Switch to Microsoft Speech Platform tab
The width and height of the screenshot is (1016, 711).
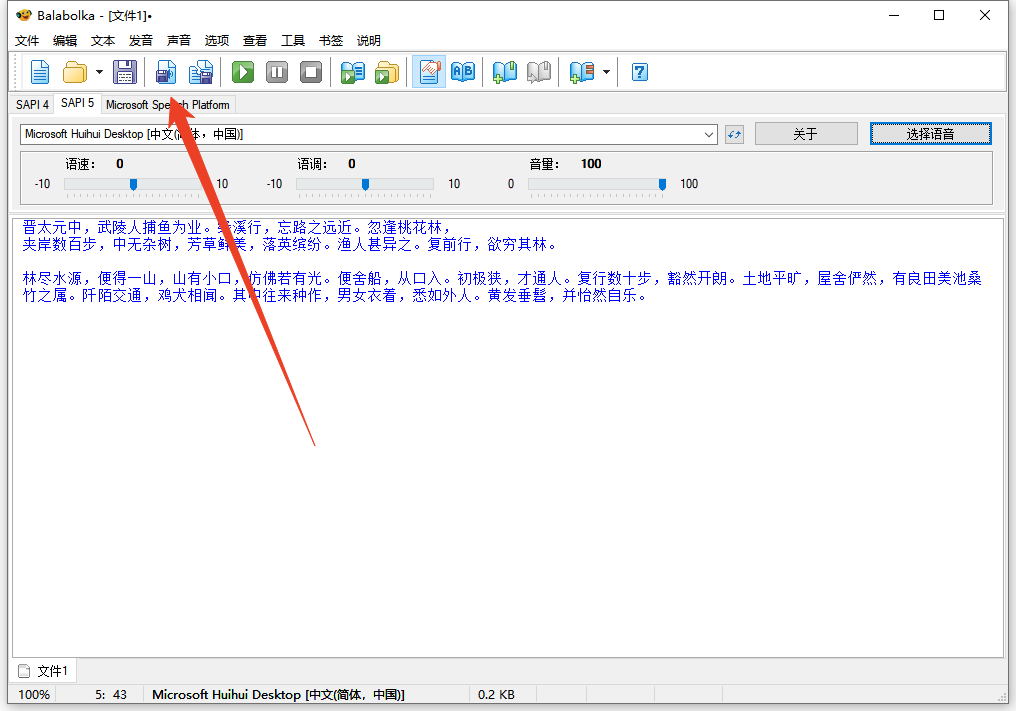point(167,104)
